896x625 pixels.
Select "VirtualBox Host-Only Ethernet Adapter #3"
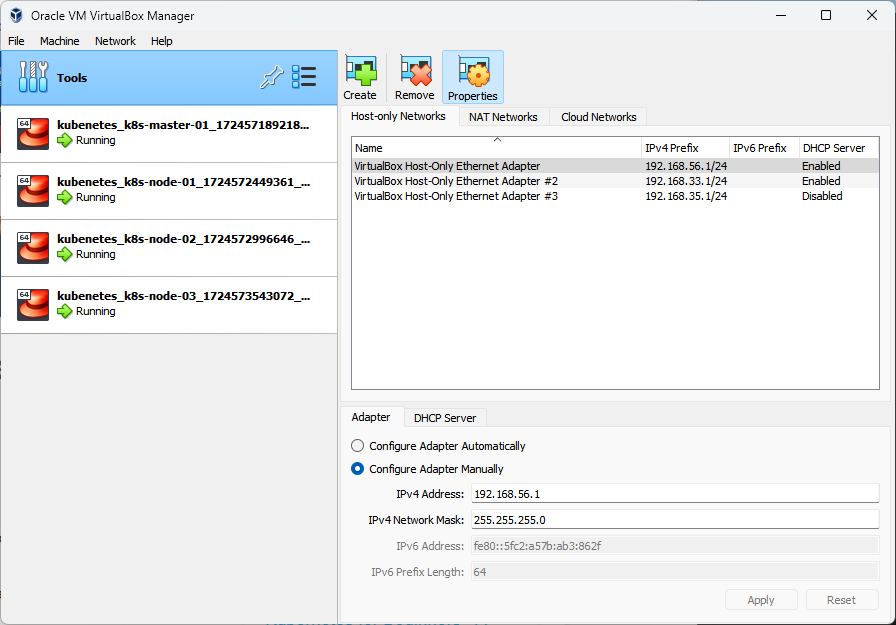click(615, 196)
